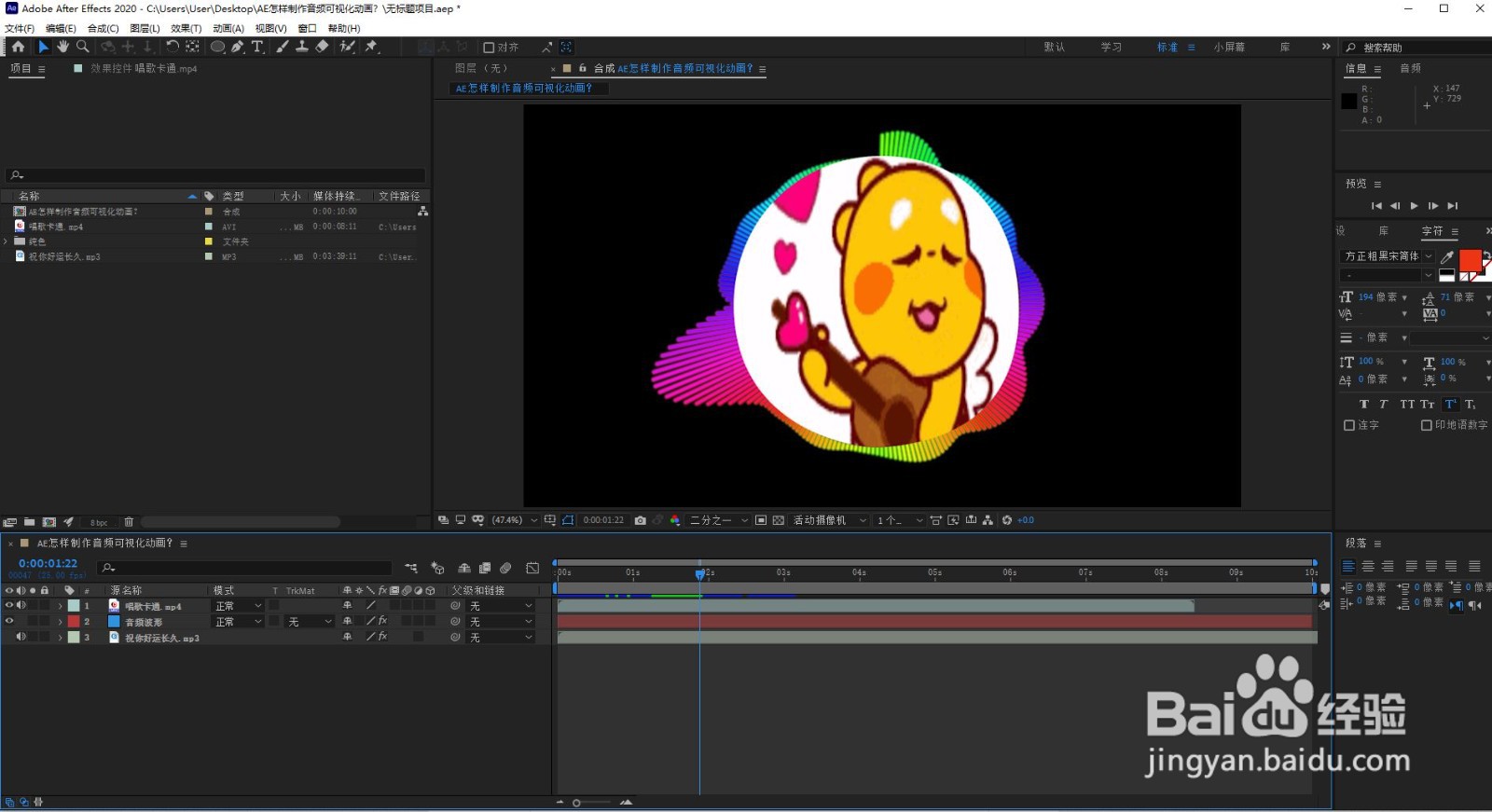
Task: Select the Hand tool
Action: pyautogui.click(x=62, y=47)
